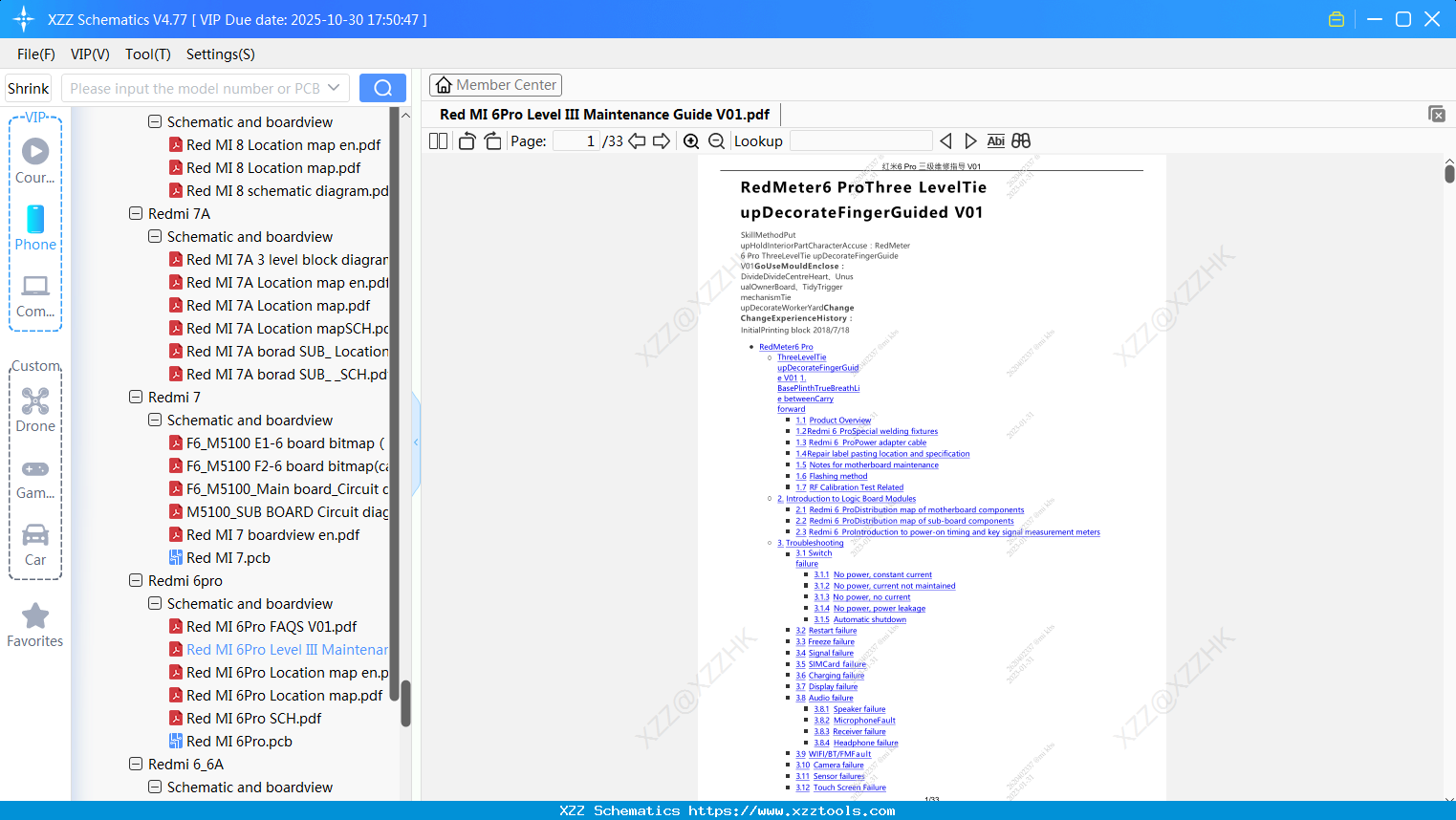
Task: Open Red MI 8 schematic diagram file
Action: (279, 190)
